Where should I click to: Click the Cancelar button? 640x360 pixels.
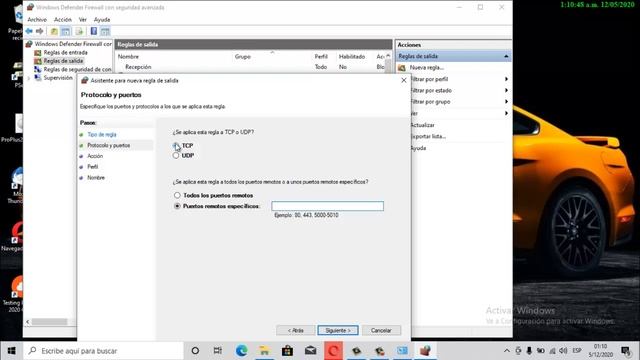pyautogui.click(x=381, y=330)
